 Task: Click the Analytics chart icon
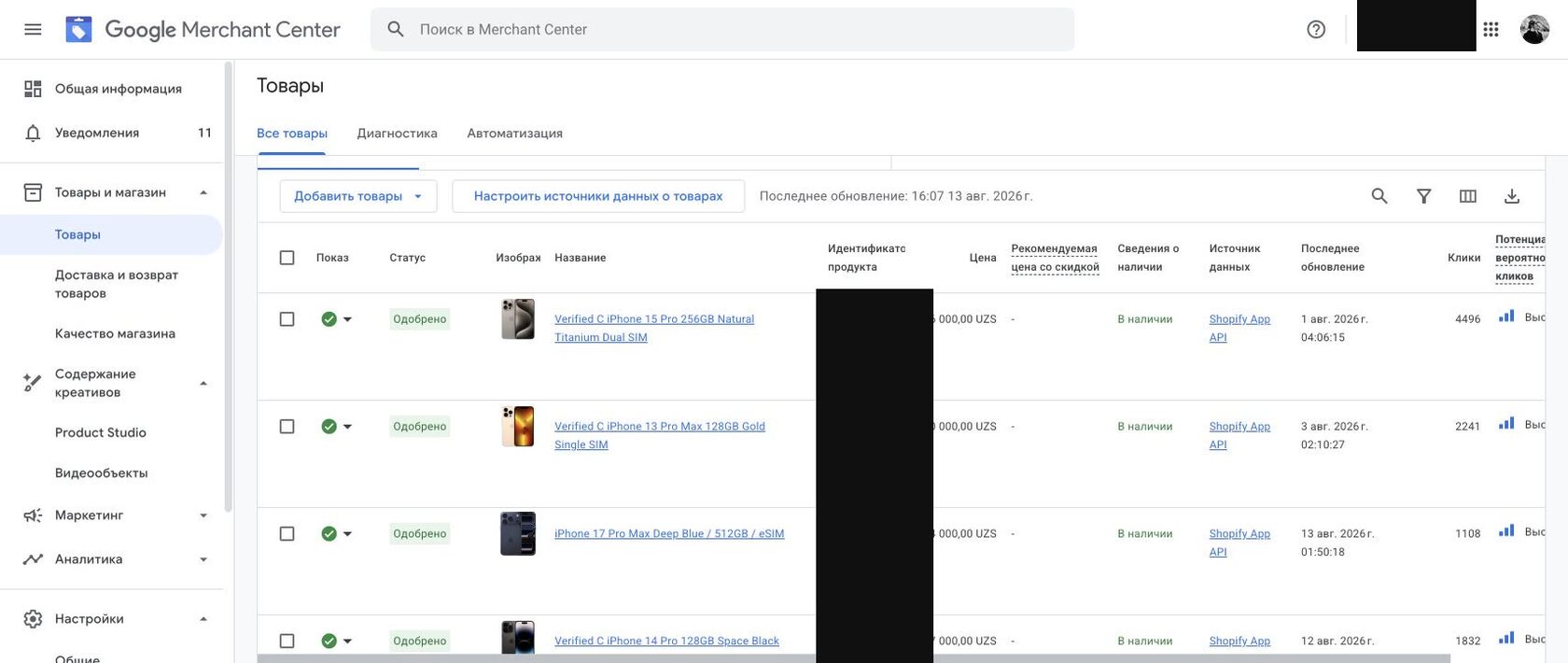pyautogui.click(x=33, y=559)
